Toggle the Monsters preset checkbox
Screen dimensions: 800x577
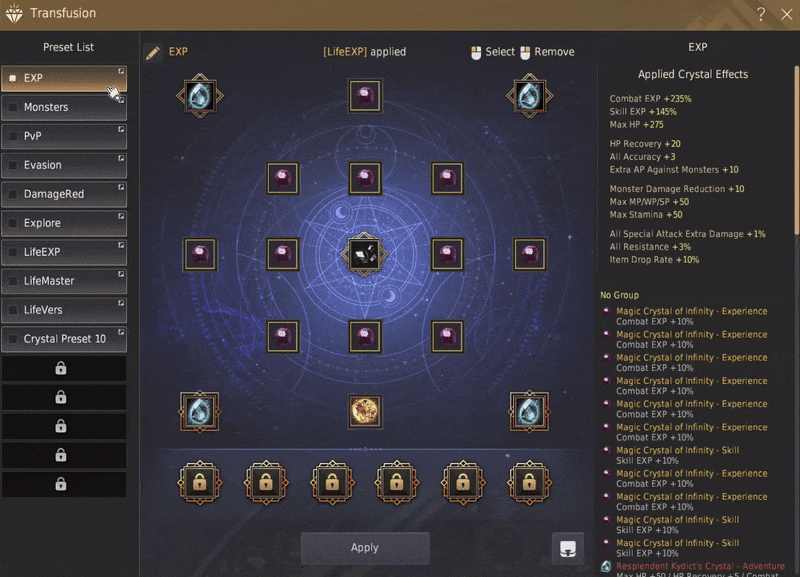[13, 107]
